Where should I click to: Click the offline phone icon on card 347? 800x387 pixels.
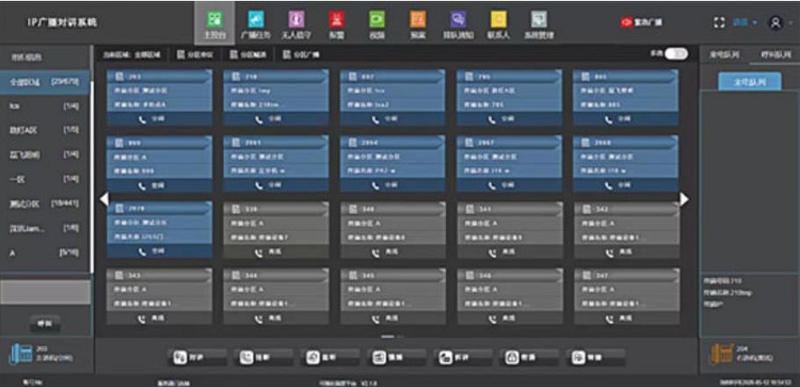(x=610, y=319)
